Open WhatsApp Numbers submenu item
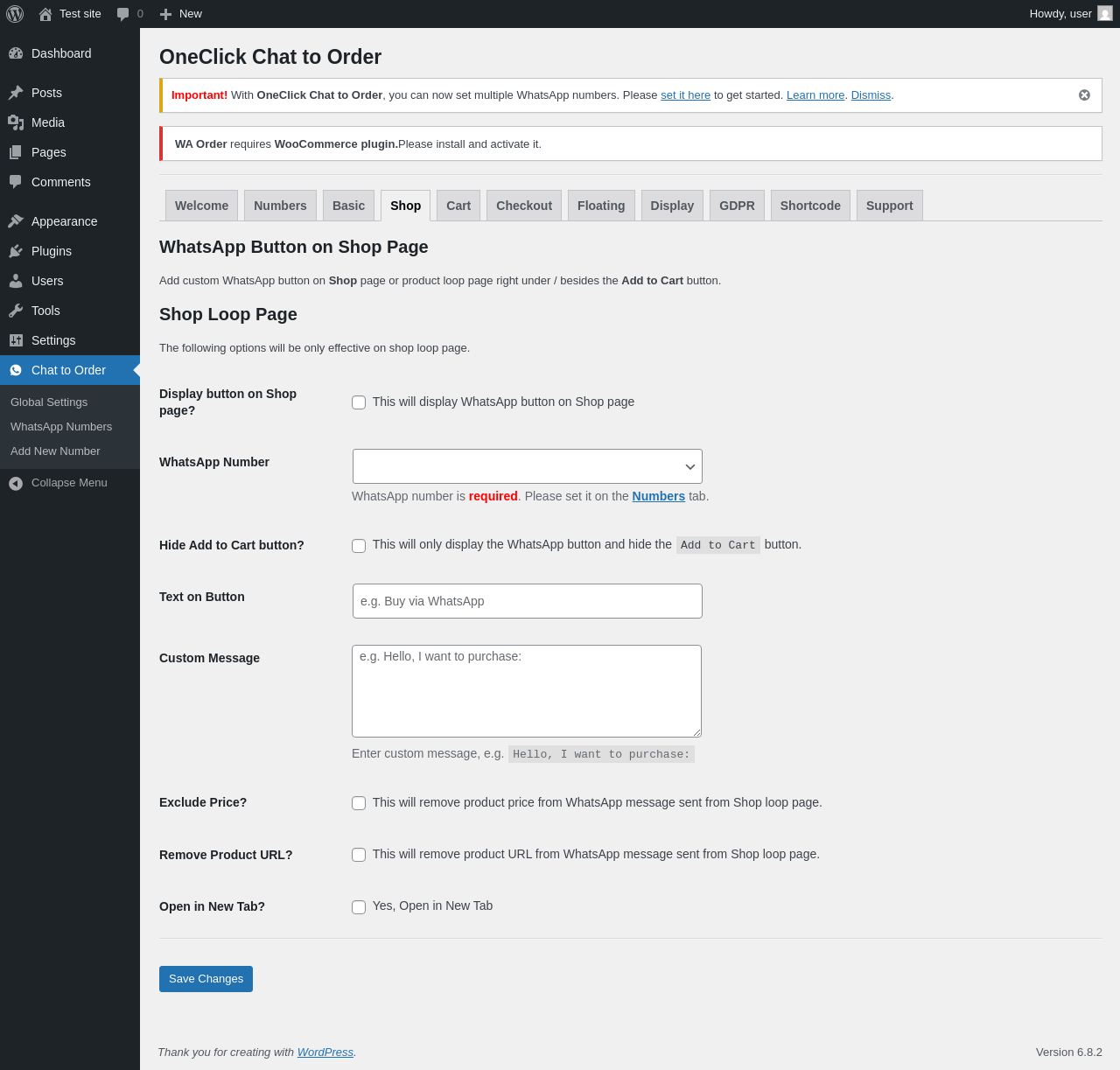The image size is (1120, 1070). pyautogui.click(x=61, y=427)
